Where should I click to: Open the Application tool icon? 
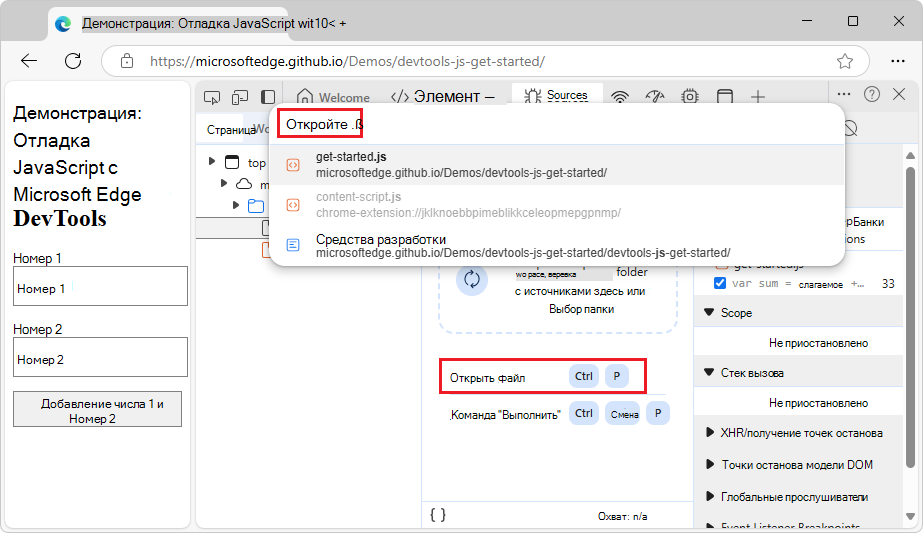725,96
